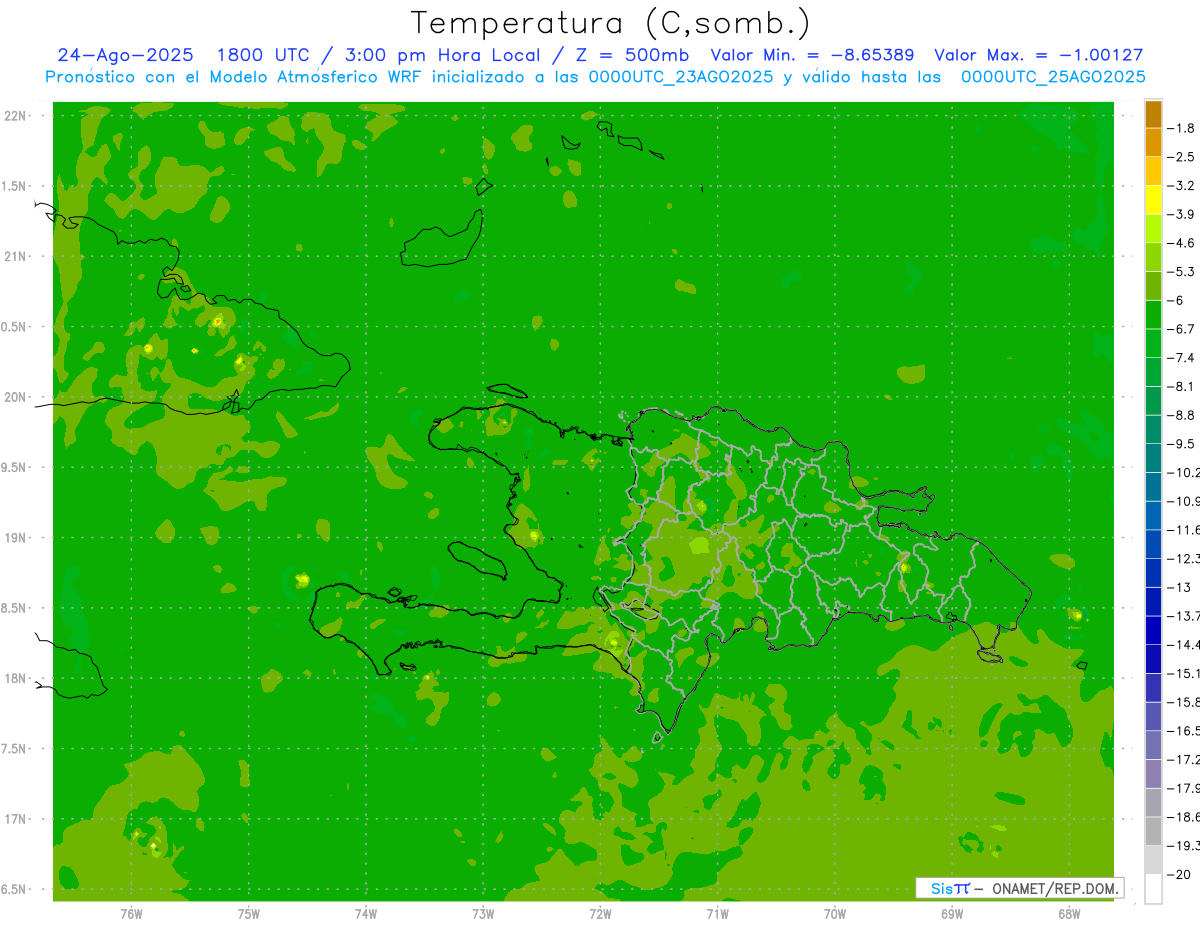Image resolution: width=1200 pixels, height=927 pixels.
Task: Click the '-13' colorbar value
Action: tap(1180, 587)
